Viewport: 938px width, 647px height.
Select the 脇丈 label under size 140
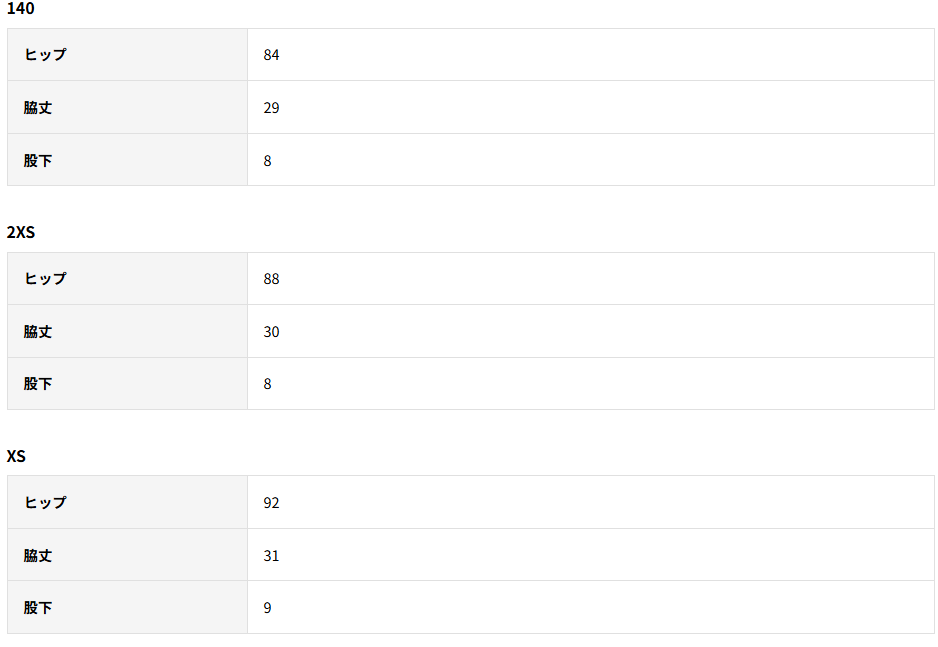[38, 108]
